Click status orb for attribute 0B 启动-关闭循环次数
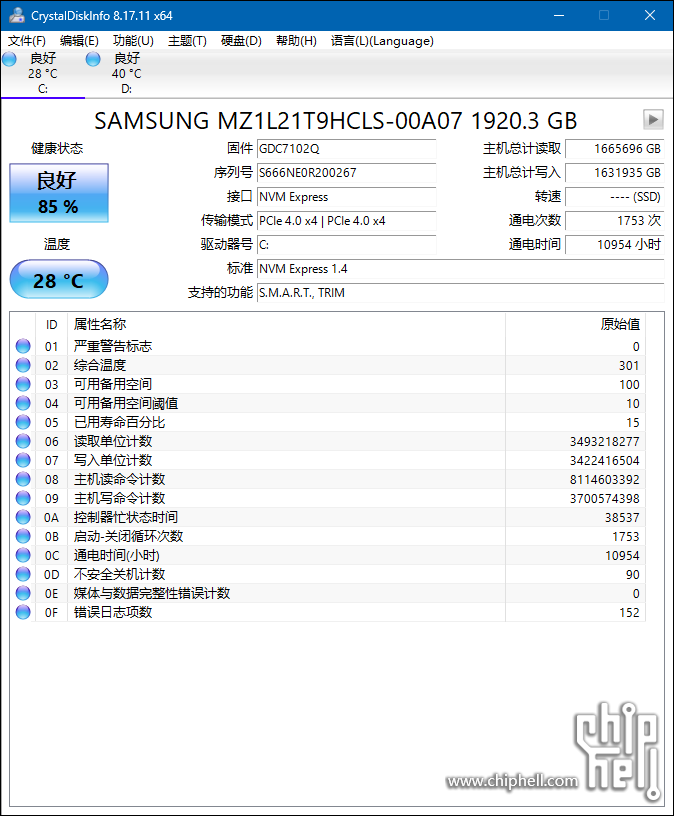This screenshot has height=816, width=674. coord(23,536)
